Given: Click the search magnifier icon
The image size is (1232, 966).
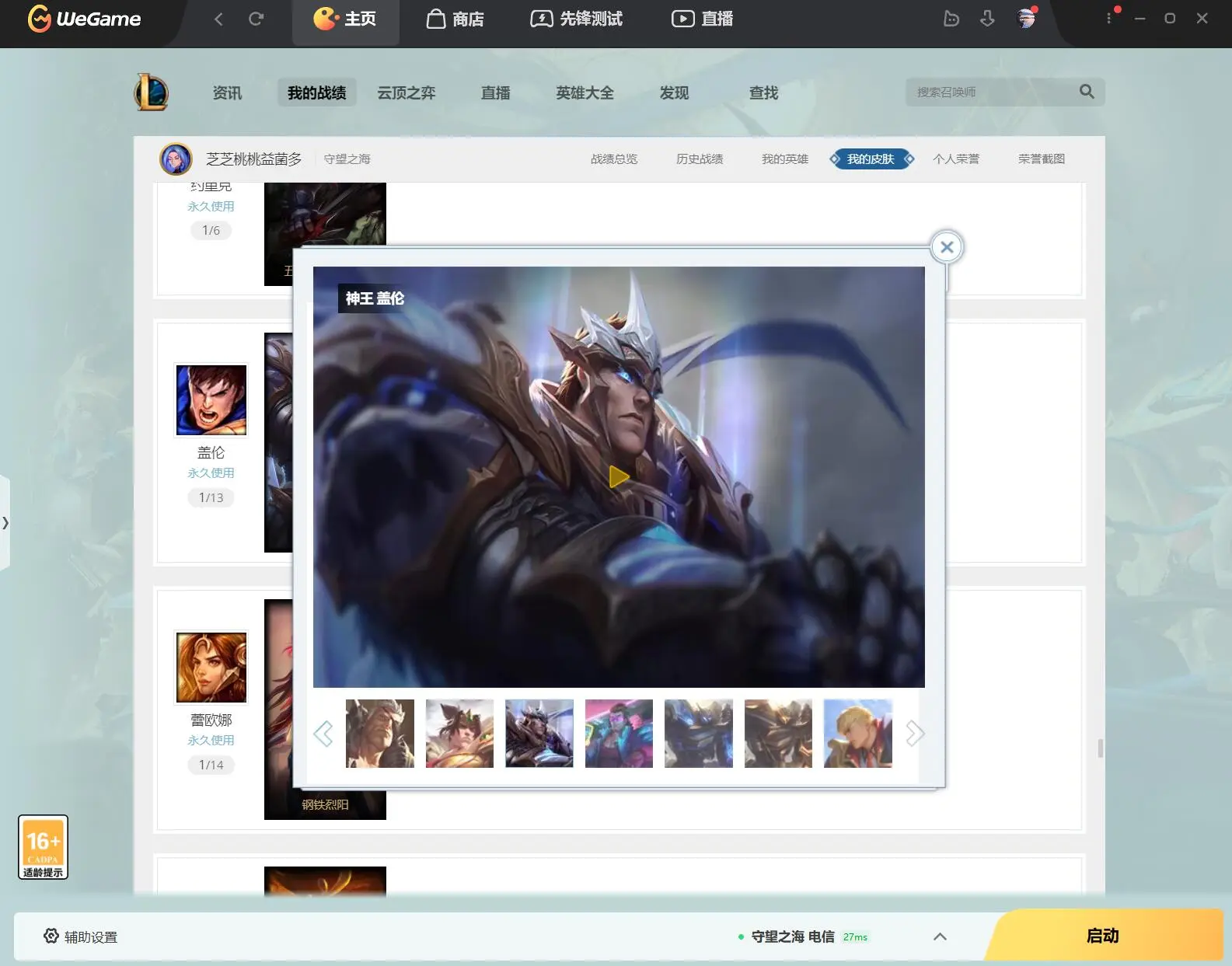Looking at the screenshot, I should tap(1087, 92).
